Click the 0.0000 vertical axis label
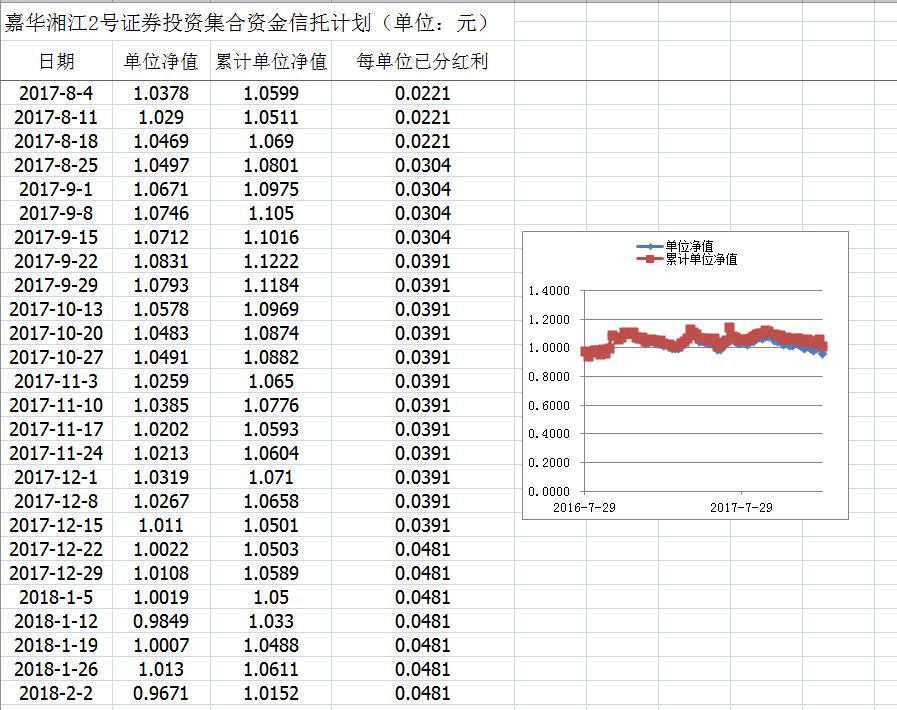 tap(548, 492)
